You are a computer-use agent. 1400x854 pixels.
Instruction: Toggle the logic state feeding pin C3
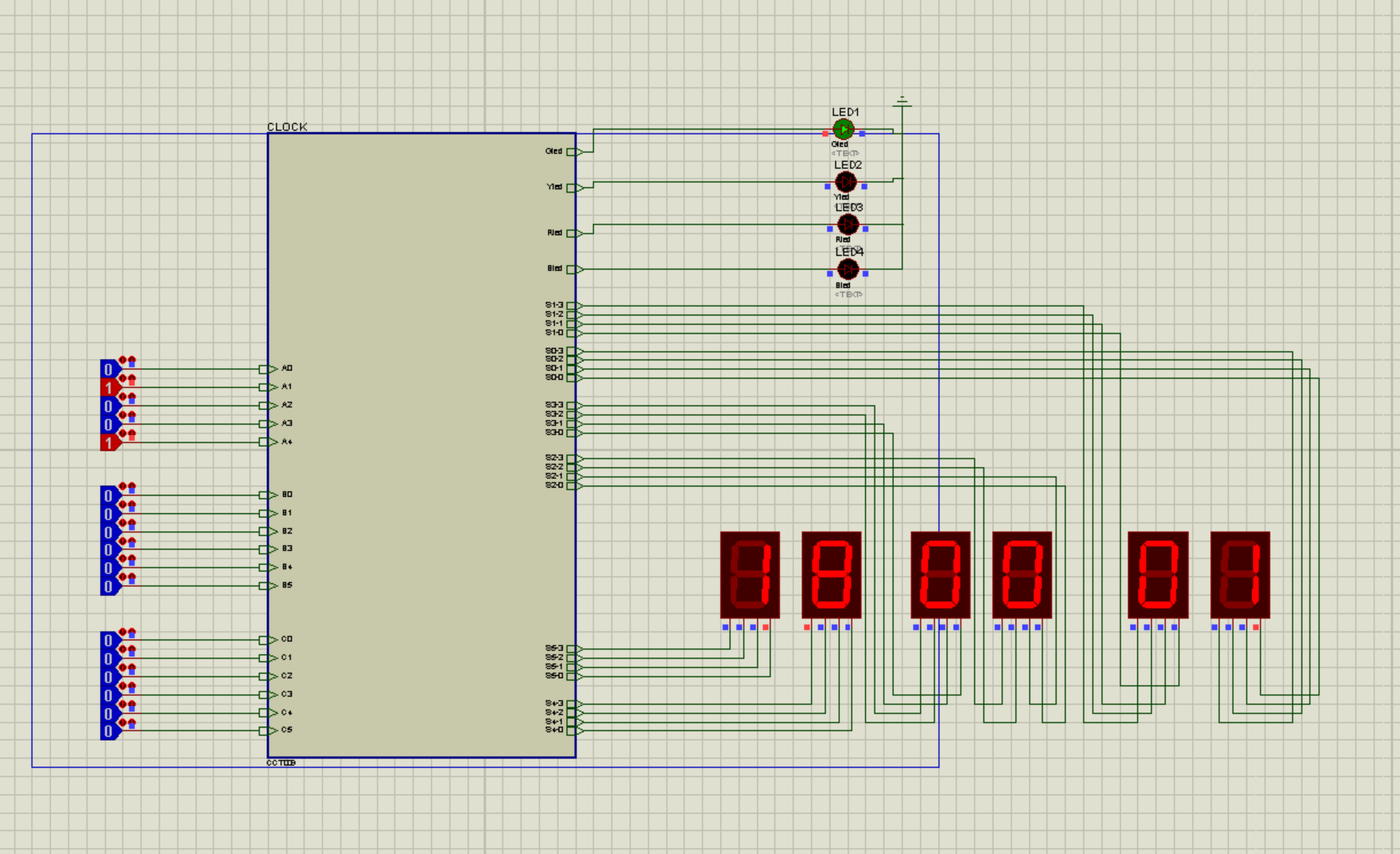(x=109, y=695)
